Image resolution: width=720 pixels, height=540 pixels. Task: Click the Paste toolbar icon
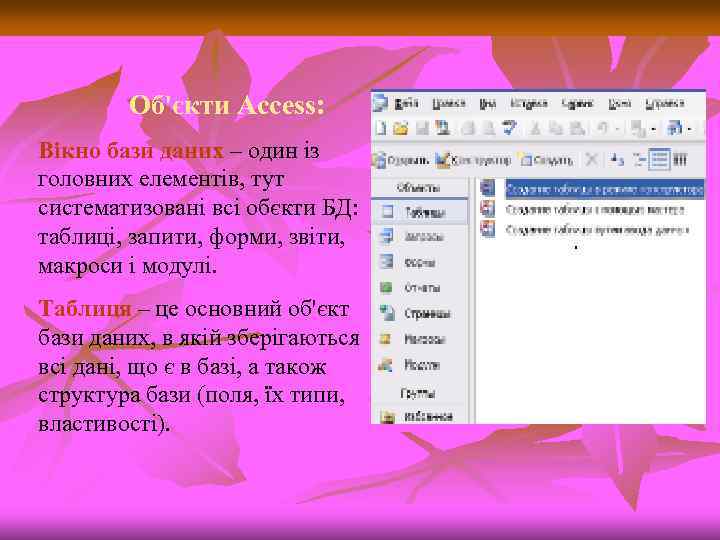[x=577, y=128]
